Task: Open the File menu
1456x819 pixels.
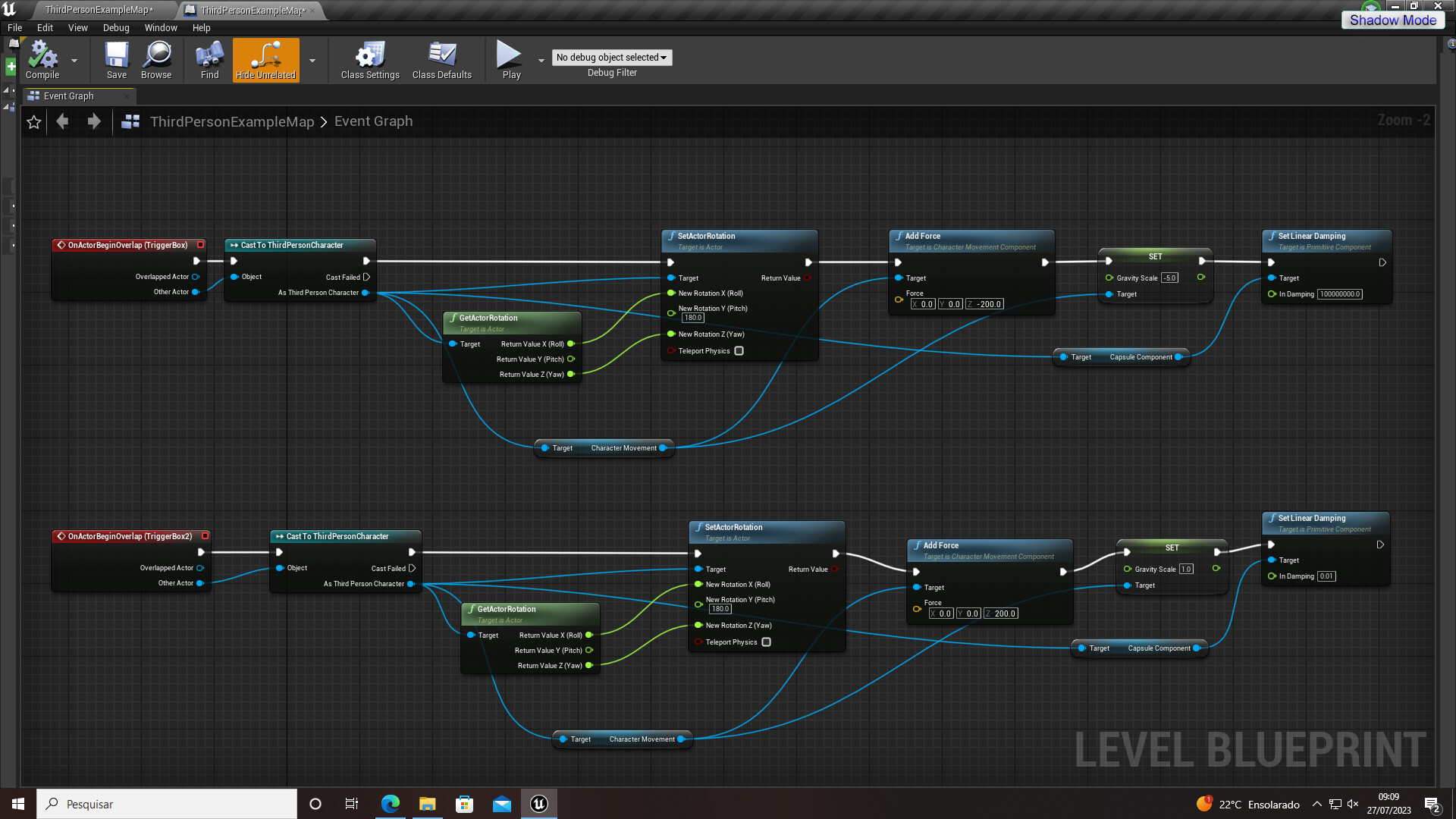Action: [15, 28]
